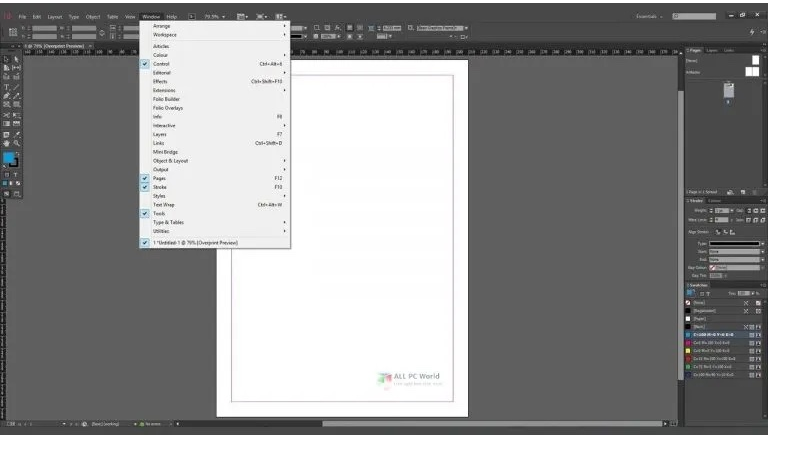Screen dimensions: 793x451
Task: Toggle the preview view mode button in the toolbox
Action: tap(17, 194)
